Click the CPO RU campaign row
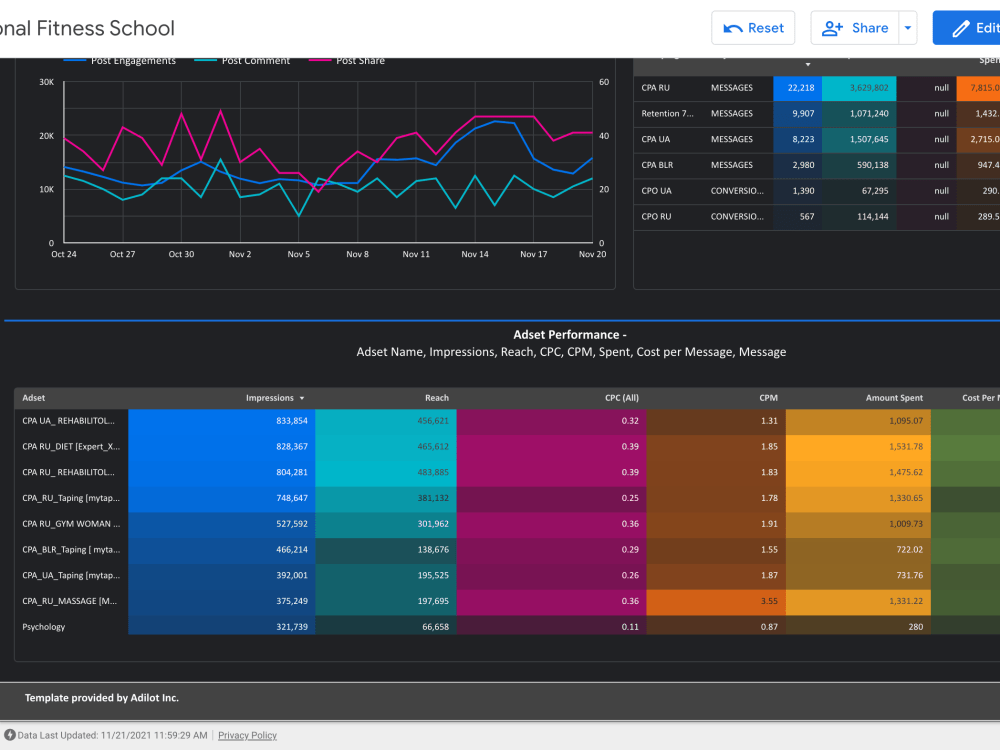Viewport: 1000px width, 750px height. coord(817,217)
